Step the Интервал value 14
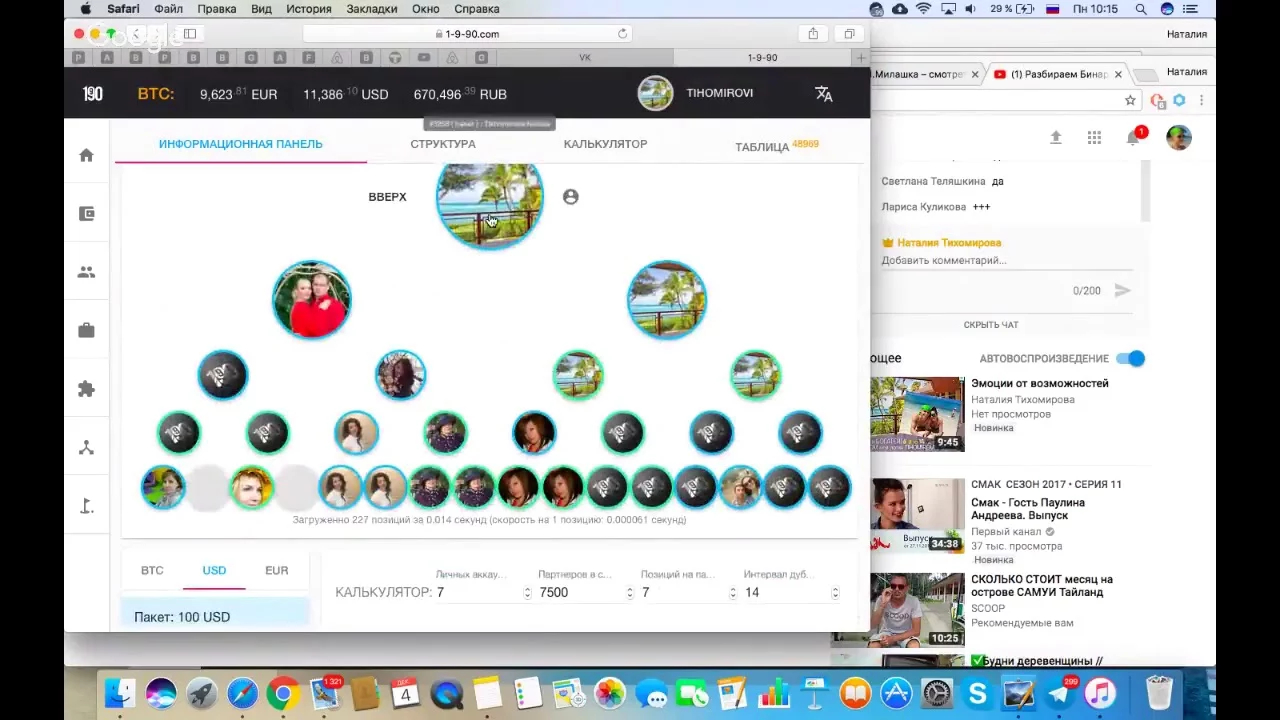Viewport: 1280px width, 720px height. [x=835, y=592]
